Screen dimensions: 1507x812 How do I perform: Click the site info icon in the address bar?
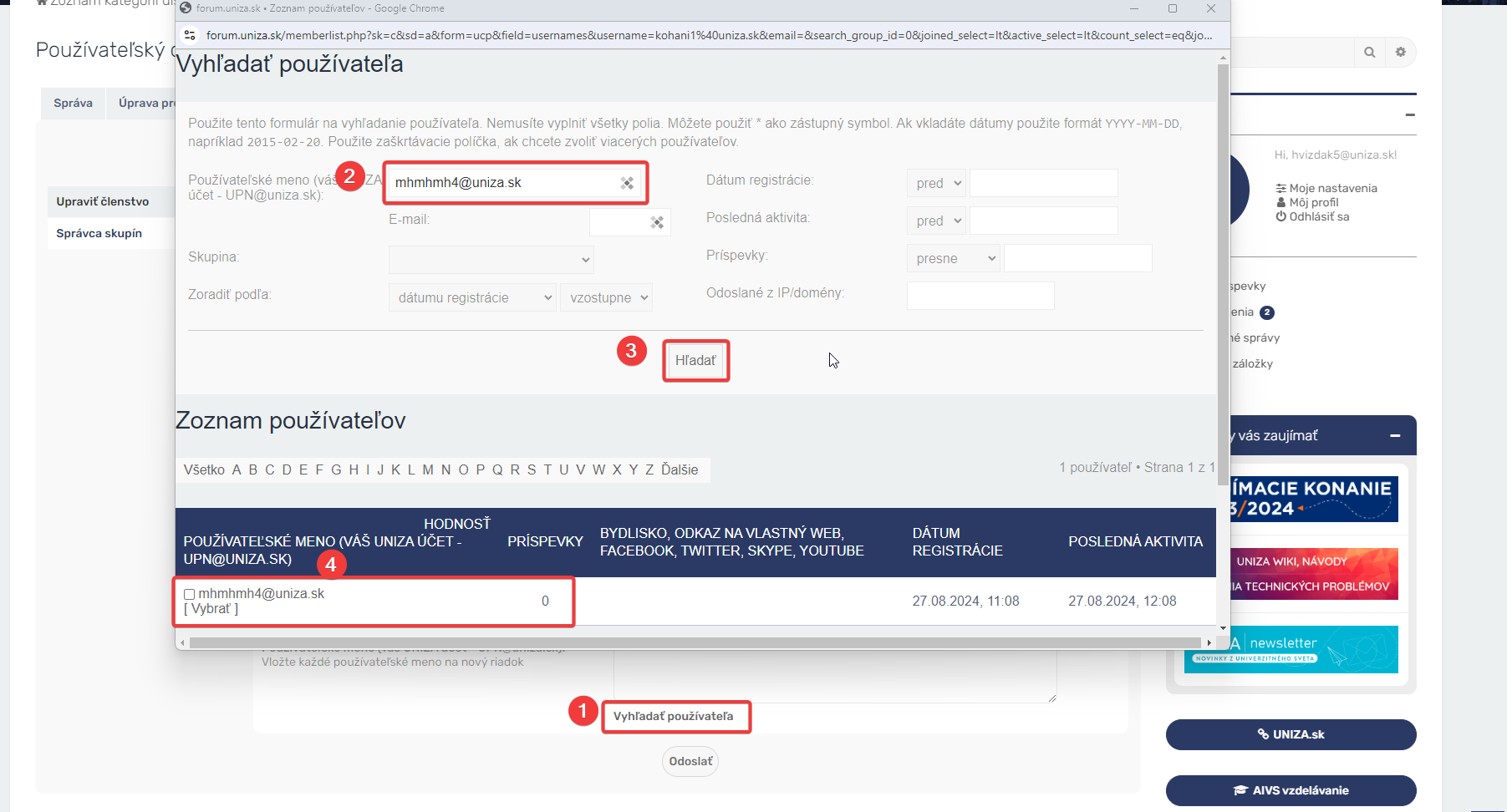click(x=190, y=35)
